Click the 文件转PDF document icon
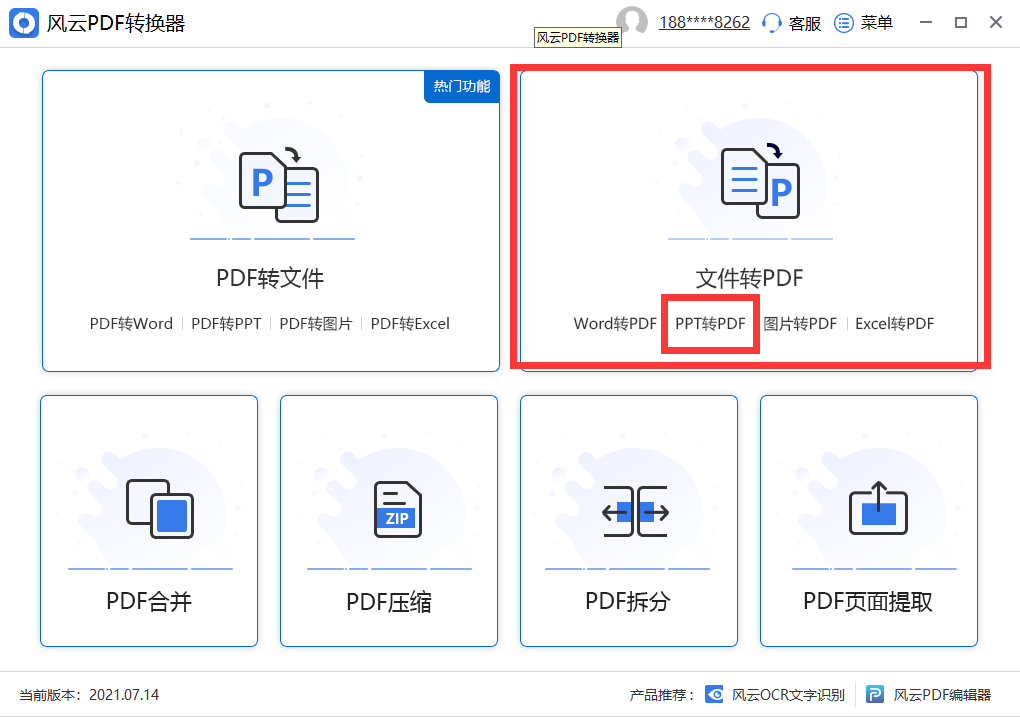Screen dimensions: 1020x717 click(x=760, y=182)
